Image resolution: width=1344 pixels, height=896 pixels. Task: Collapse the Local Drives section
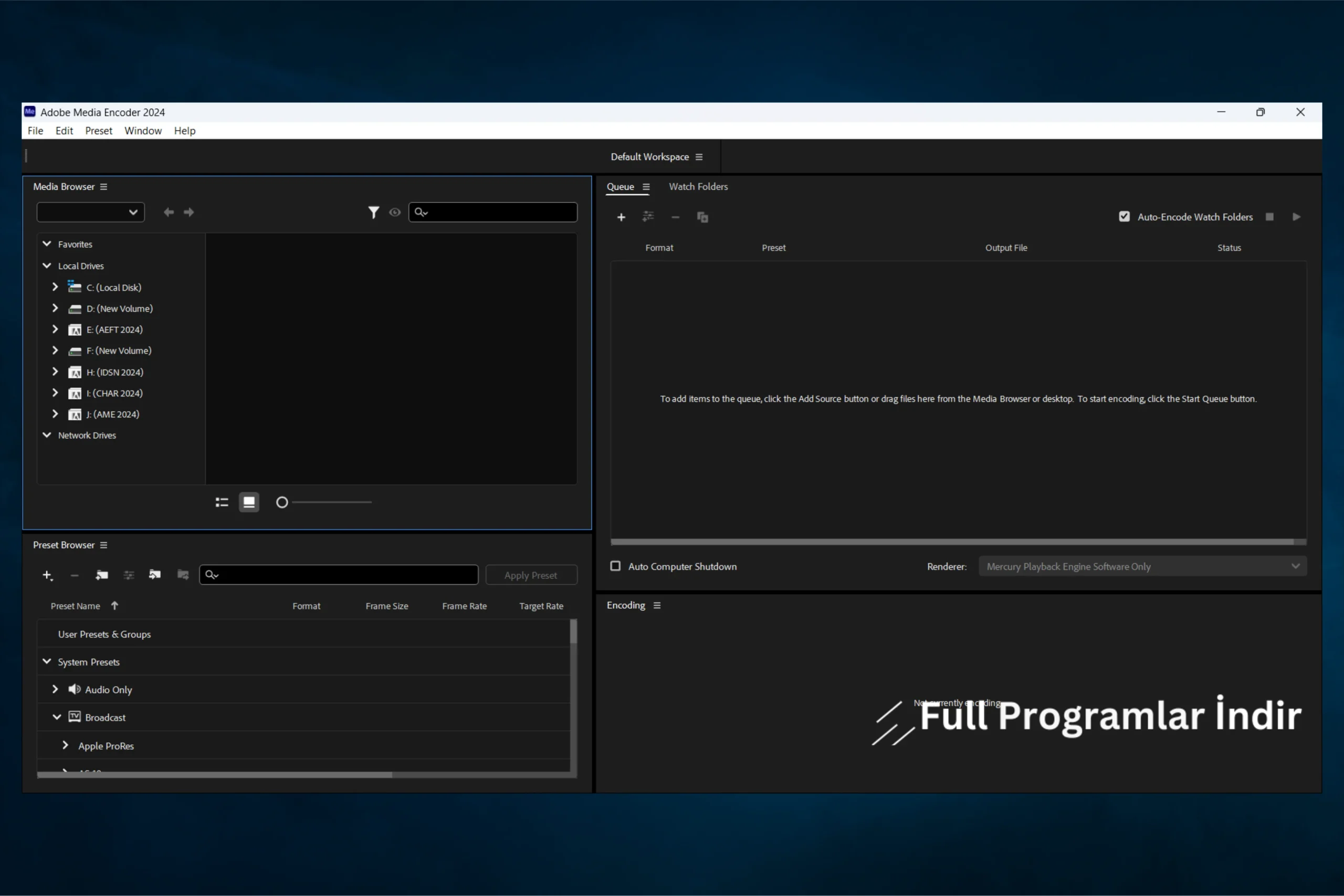click(47, 266)
